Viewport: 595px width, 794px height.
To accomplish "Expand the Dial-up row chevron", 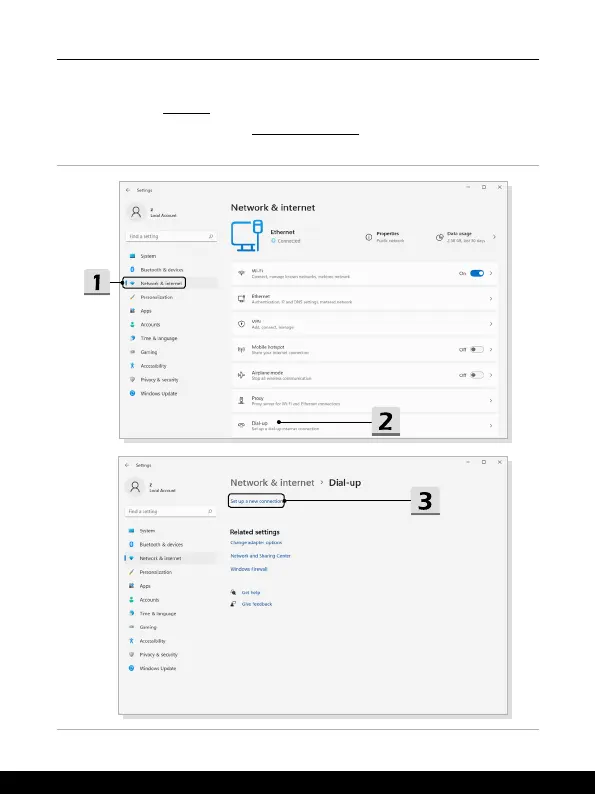I will [491, 425].
